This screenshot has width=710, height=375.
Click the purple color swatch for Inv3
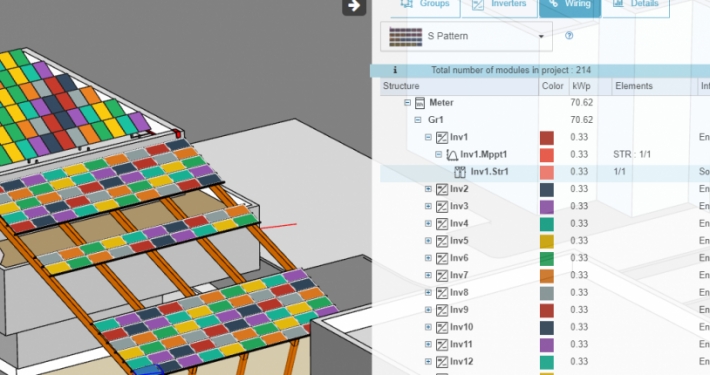tap(547, 207)
